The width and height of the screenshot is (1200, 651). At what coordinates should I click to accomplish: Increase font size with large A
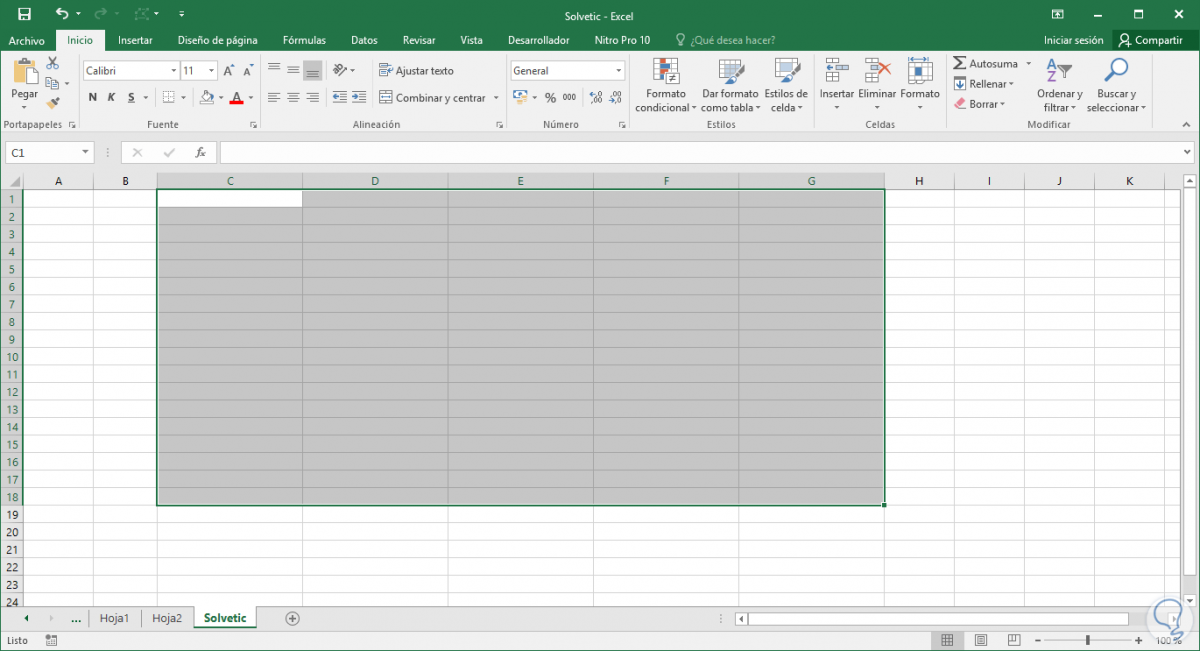[x=229, y=71]
